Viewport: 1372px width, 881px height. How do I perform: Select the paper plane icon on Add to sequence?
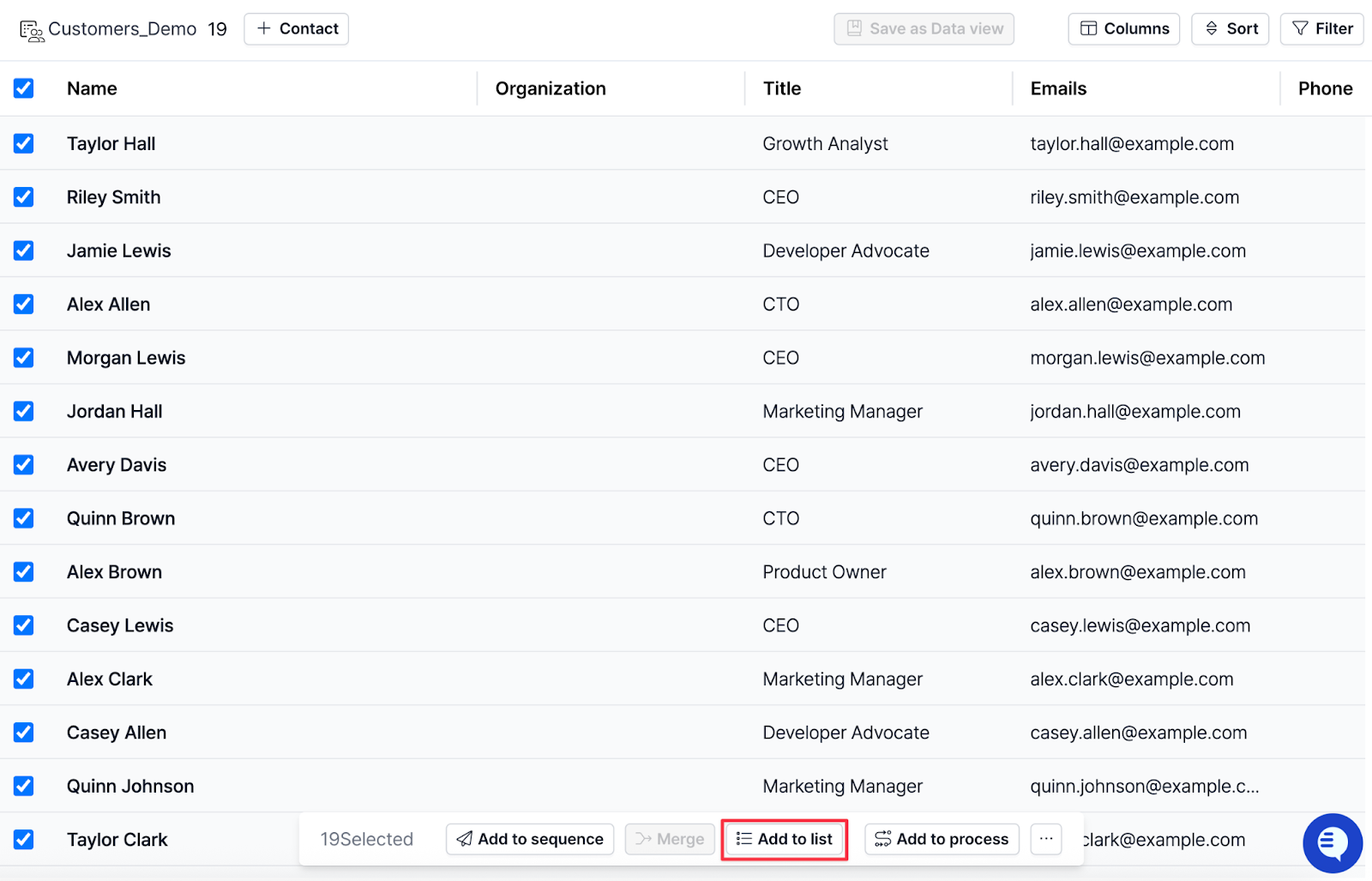pyautogui.click(x=465, y=839)
